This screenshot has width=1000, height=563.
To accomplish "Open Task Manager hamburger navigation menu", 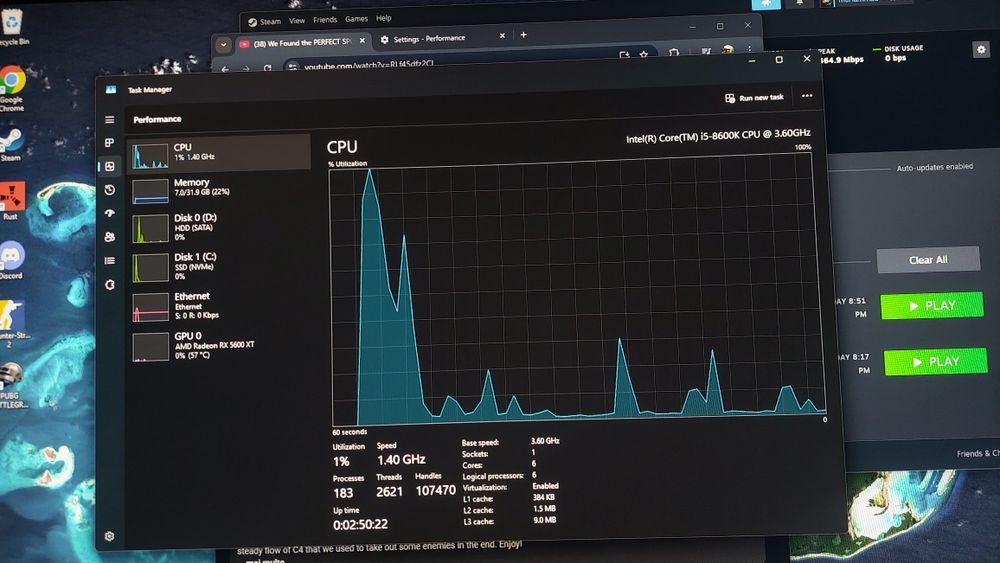I will coord(110,119).
